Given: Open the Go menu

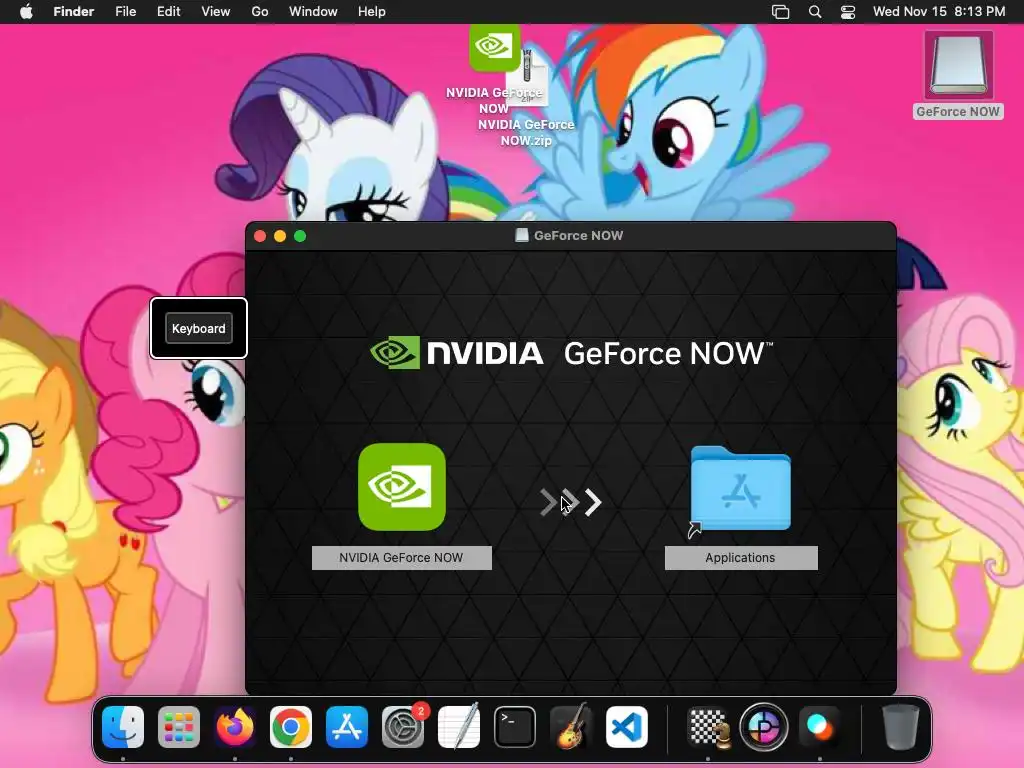Looking at the screenshot, I should pos(259,12).
